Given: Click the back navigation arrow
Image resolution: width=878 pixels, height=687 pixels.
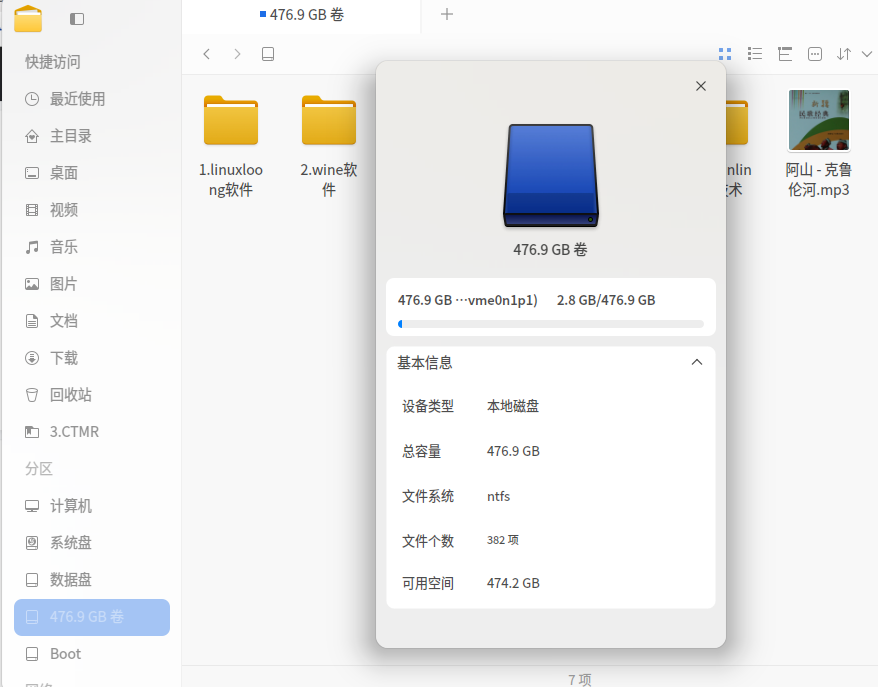Looking at the screenshot, I should pyautogui.click(x=206, y=54).
